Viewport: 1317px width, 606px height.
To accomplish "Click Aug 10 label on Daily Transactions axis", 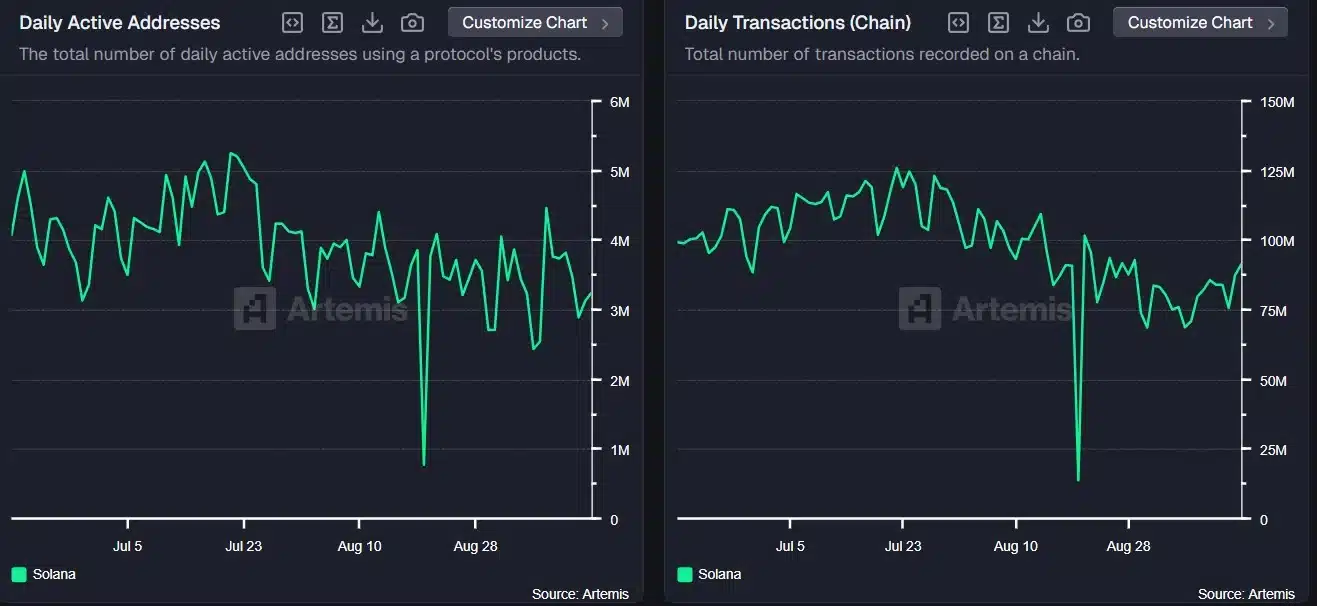I will 1016,547.
